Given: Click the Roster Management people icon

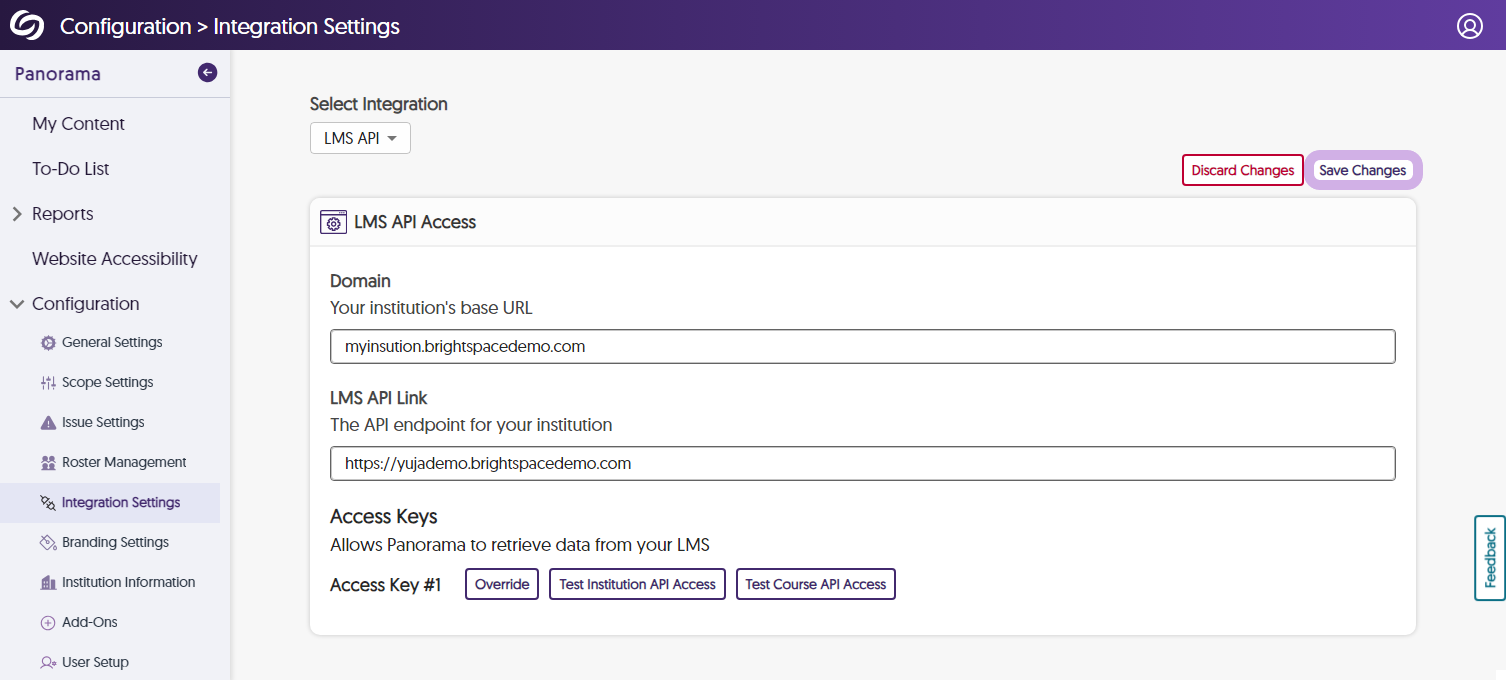Looking at the screenshot, I should tap(48, 463).
